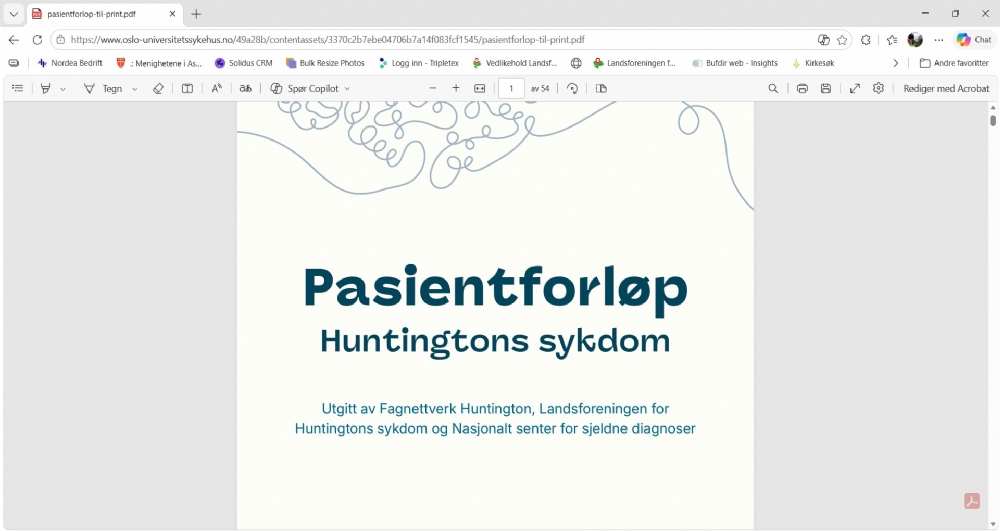1000x531 pixels.
Task: Zoom in the PDF with plus
Action: (x=456, y=89)
